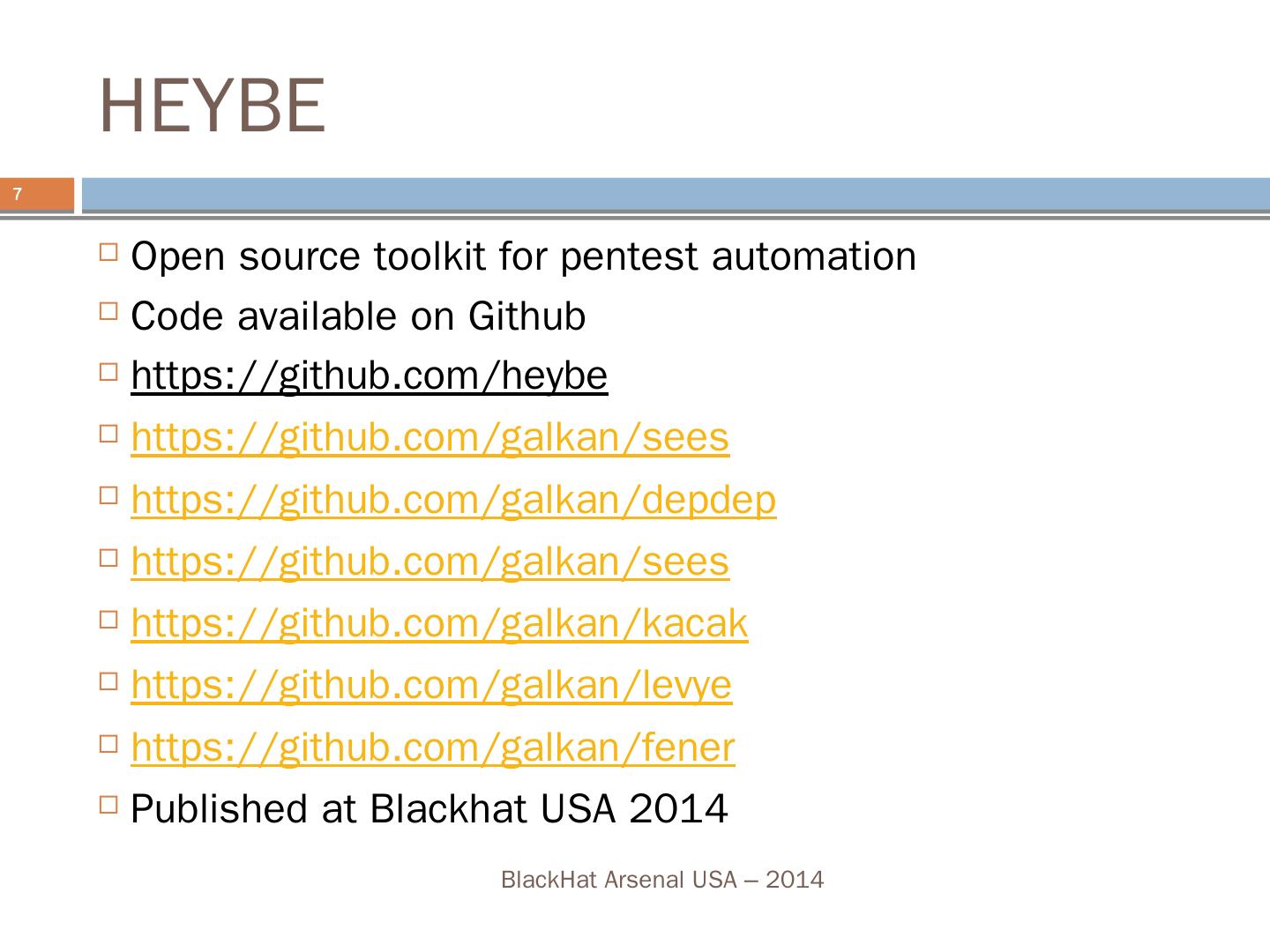
Task: Click the "Published at Blackhat USA 2014" line
Action: point(429,809)
